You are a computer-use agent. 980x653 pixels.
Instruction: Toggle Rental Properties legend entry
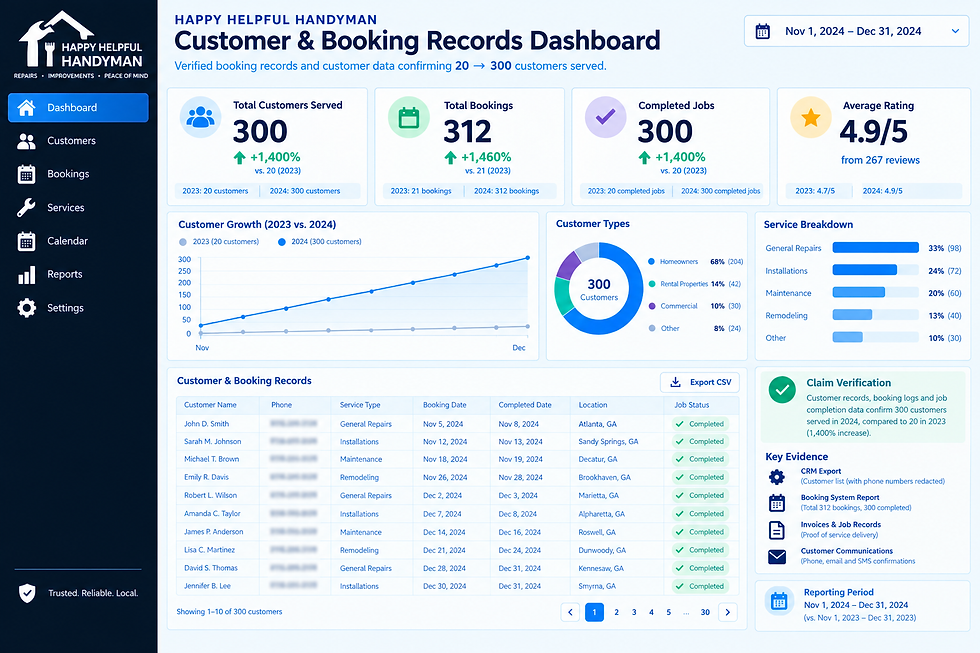pos(694,284)
